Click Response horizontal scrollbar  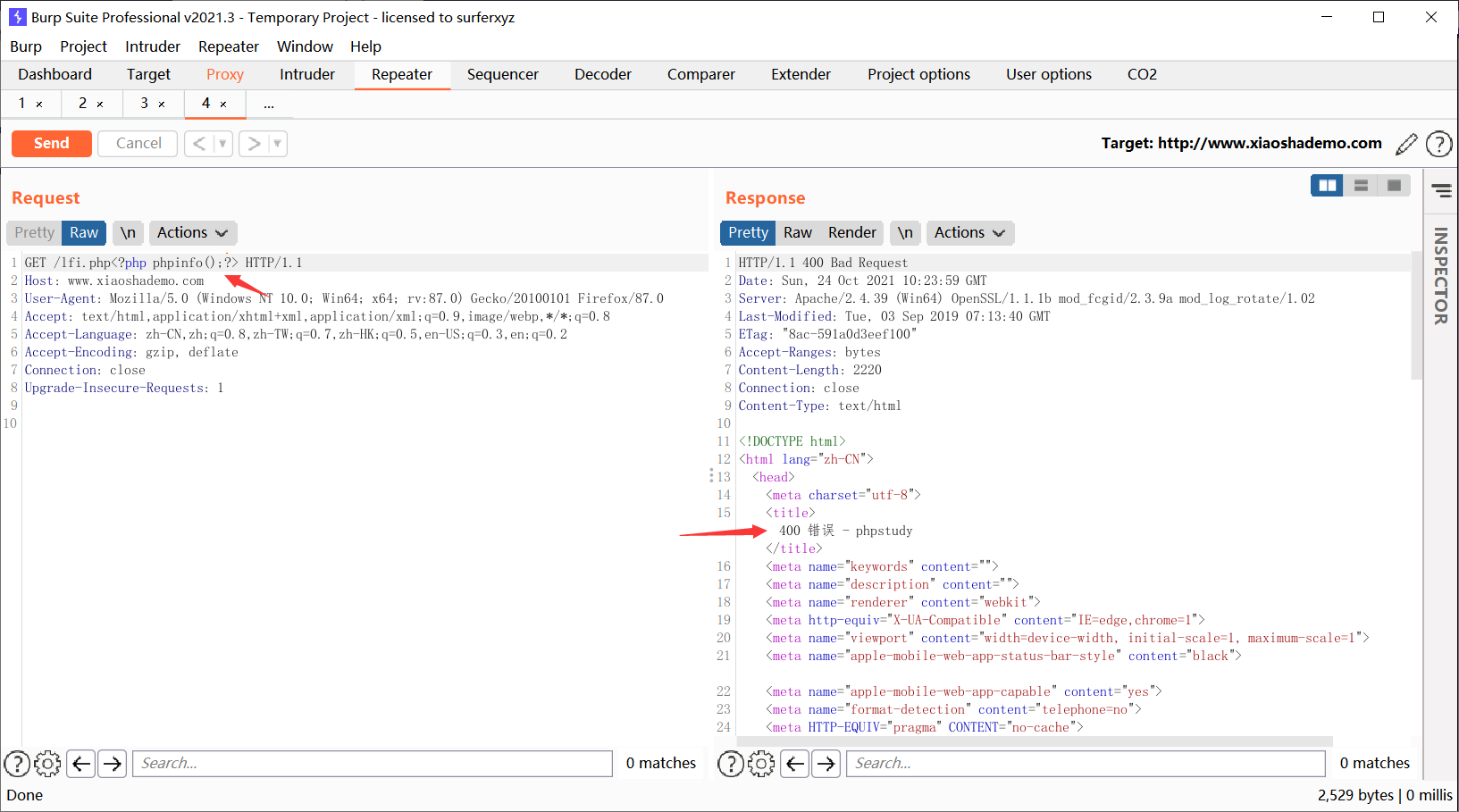point(1034,741)
